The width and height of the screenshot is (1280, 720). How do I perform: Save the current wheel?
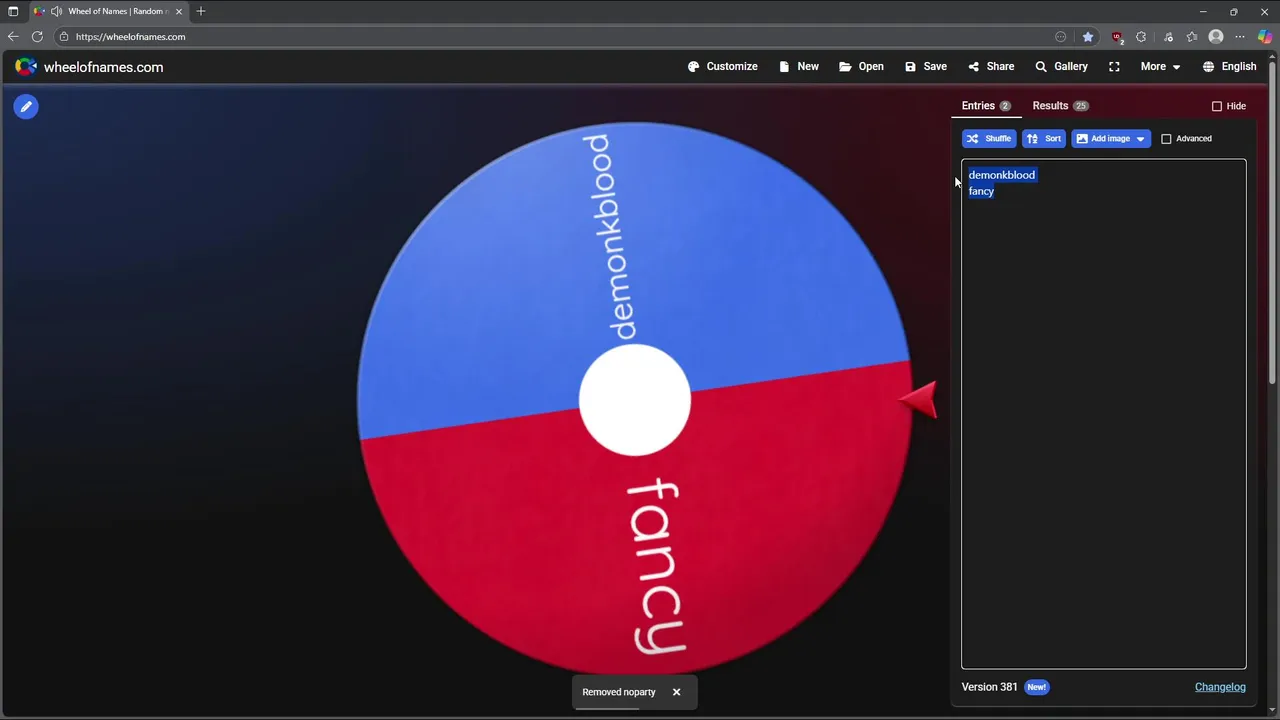point(926,67)
